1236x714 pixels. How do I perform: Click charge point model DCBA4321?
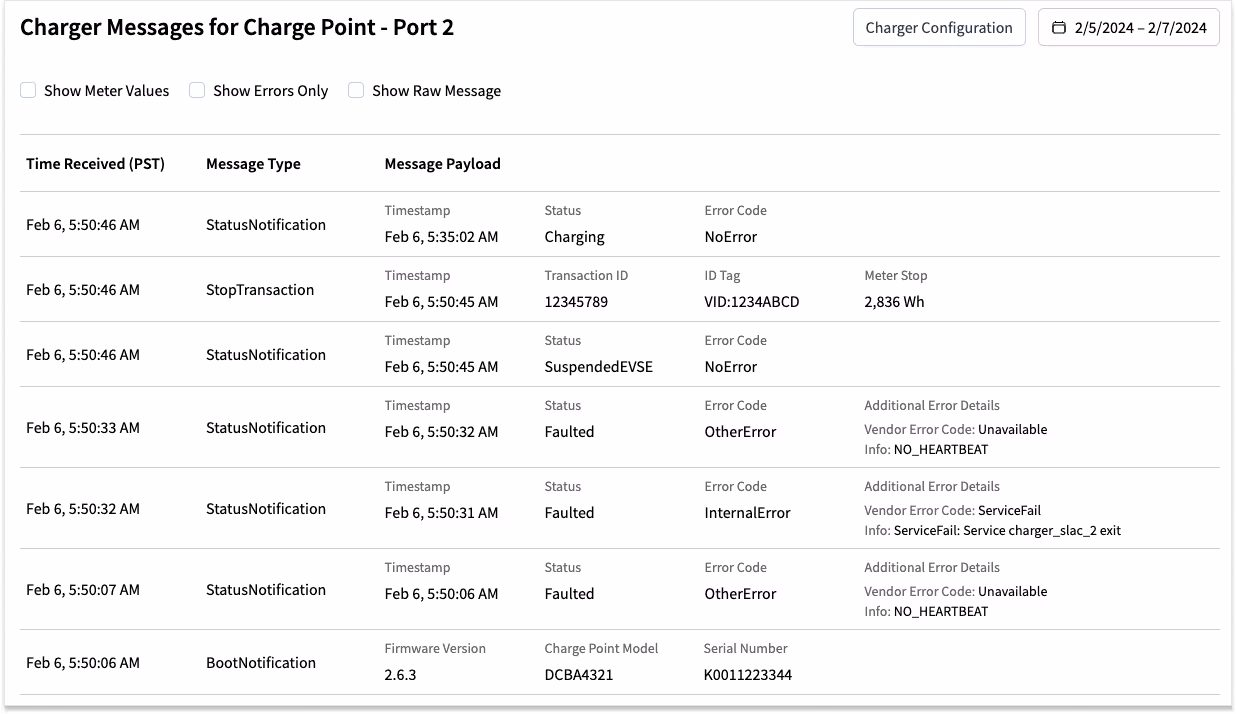coord(579,675)
